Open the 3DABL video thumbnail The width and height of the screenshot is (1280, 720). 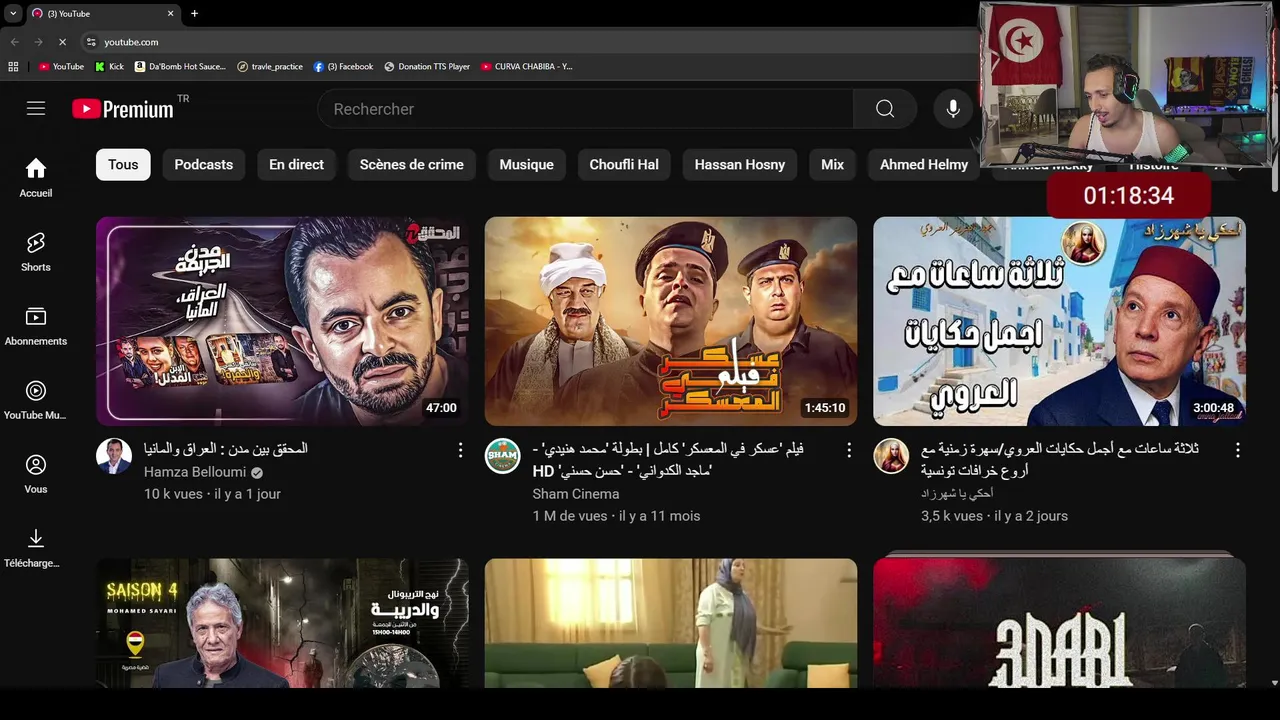click(1059, 623)
